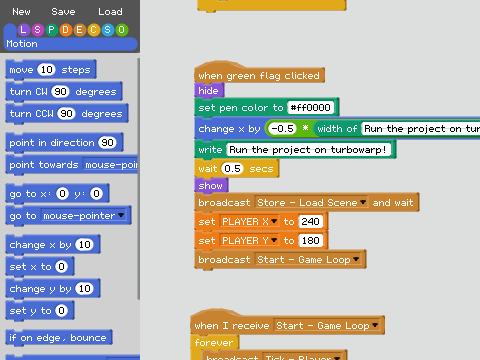Edit the y value in go to x y
480x360 pixels.
(x=96, y=194)
